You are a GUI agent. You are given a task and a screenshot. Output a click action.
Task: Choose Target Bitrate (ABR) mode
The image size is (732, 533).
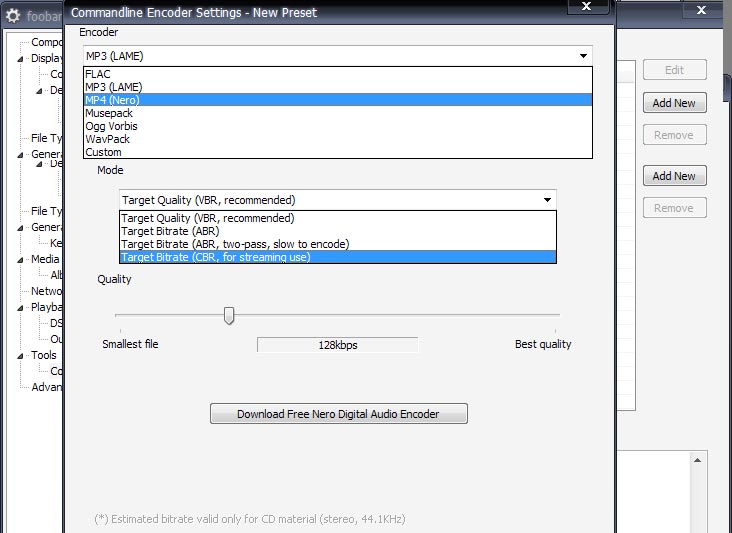point(338,231)
